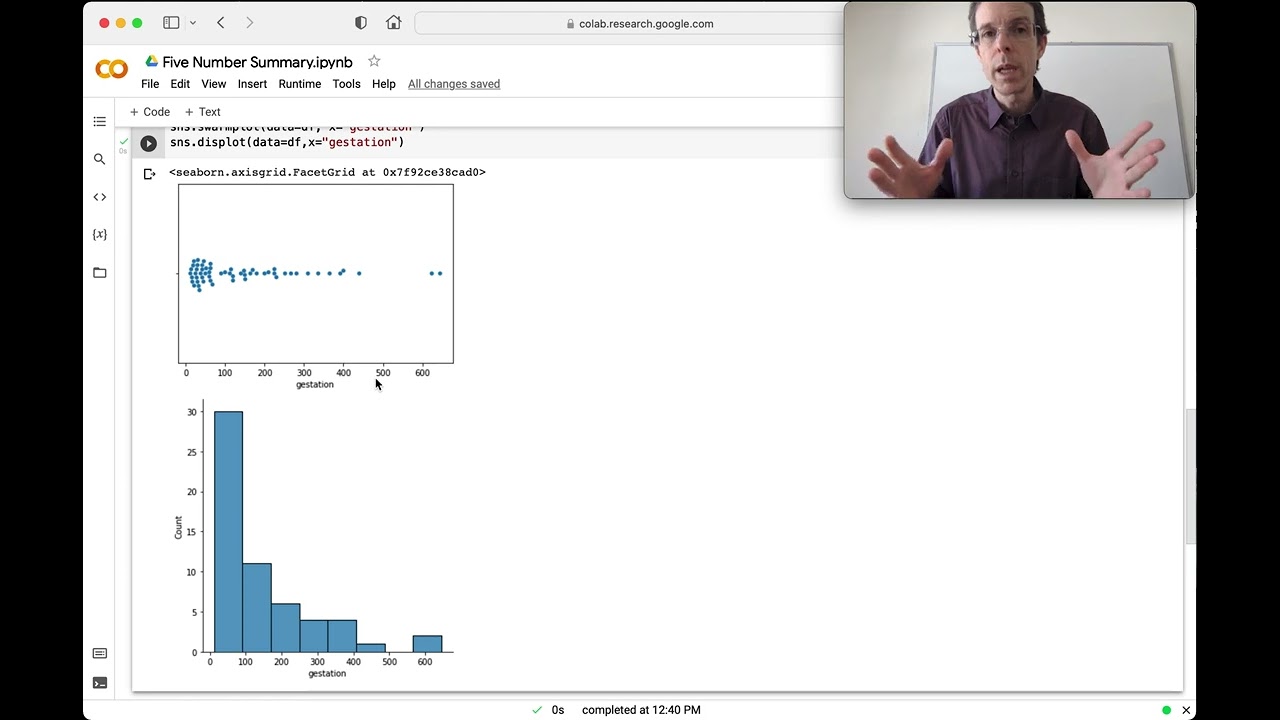Click the webcam video overlay
The height and width of the screenshot is (720, 1280).
click(1019, 100)
